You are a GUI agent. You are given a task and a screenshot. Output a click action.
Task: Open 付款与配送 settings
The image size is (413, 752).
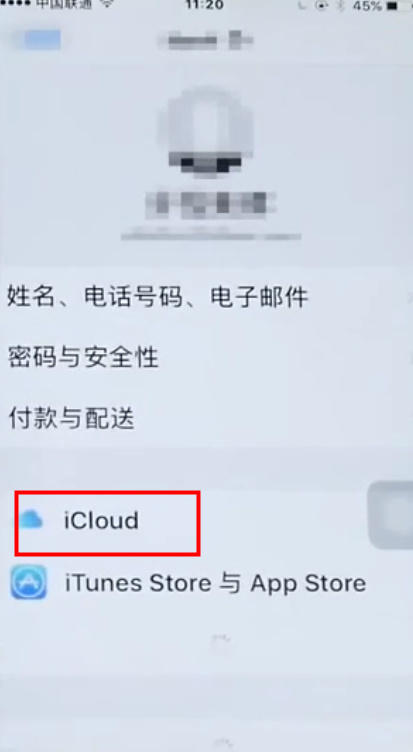pos(206,417)
